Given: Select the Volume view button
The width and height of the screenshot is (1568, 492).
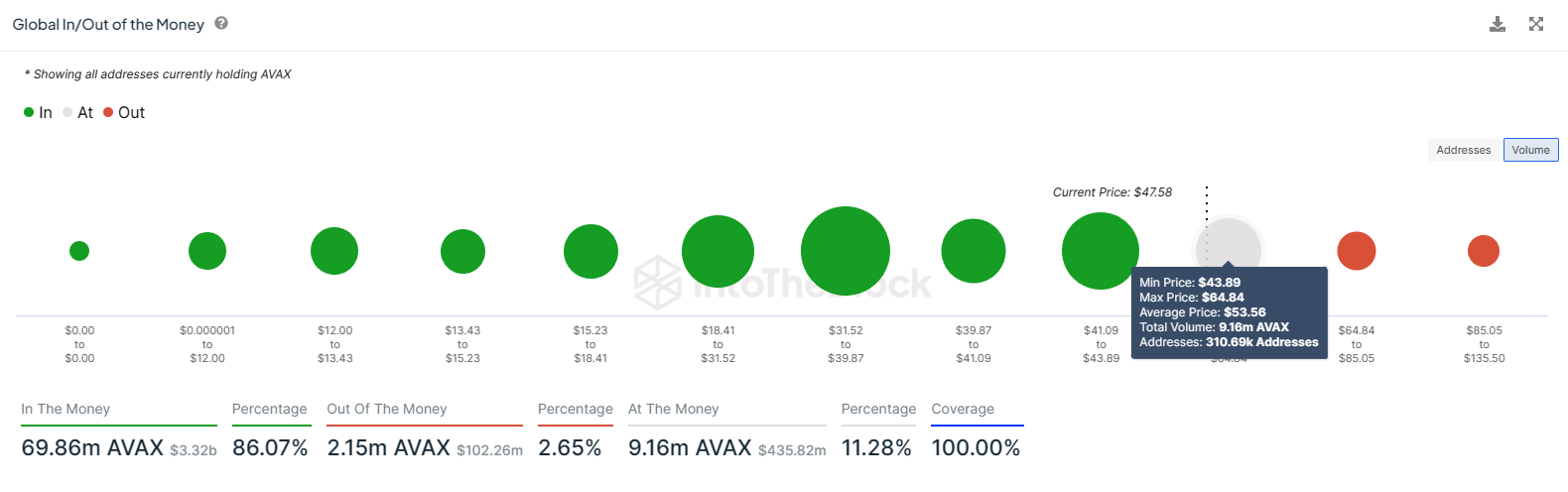Looking at the screenshot, I should point(1530,150).
